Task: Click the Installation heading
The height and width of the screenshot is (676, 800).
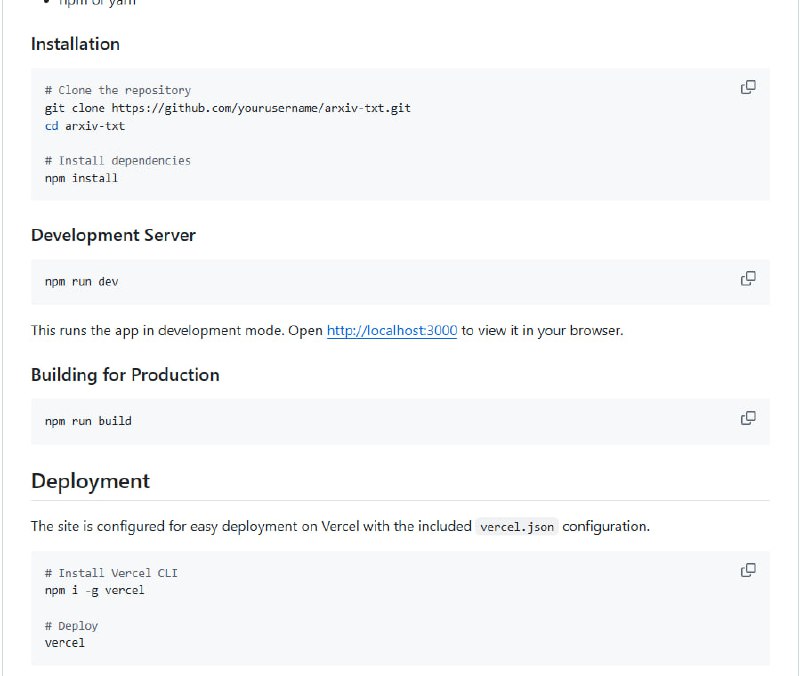Action: coord(75,44)
